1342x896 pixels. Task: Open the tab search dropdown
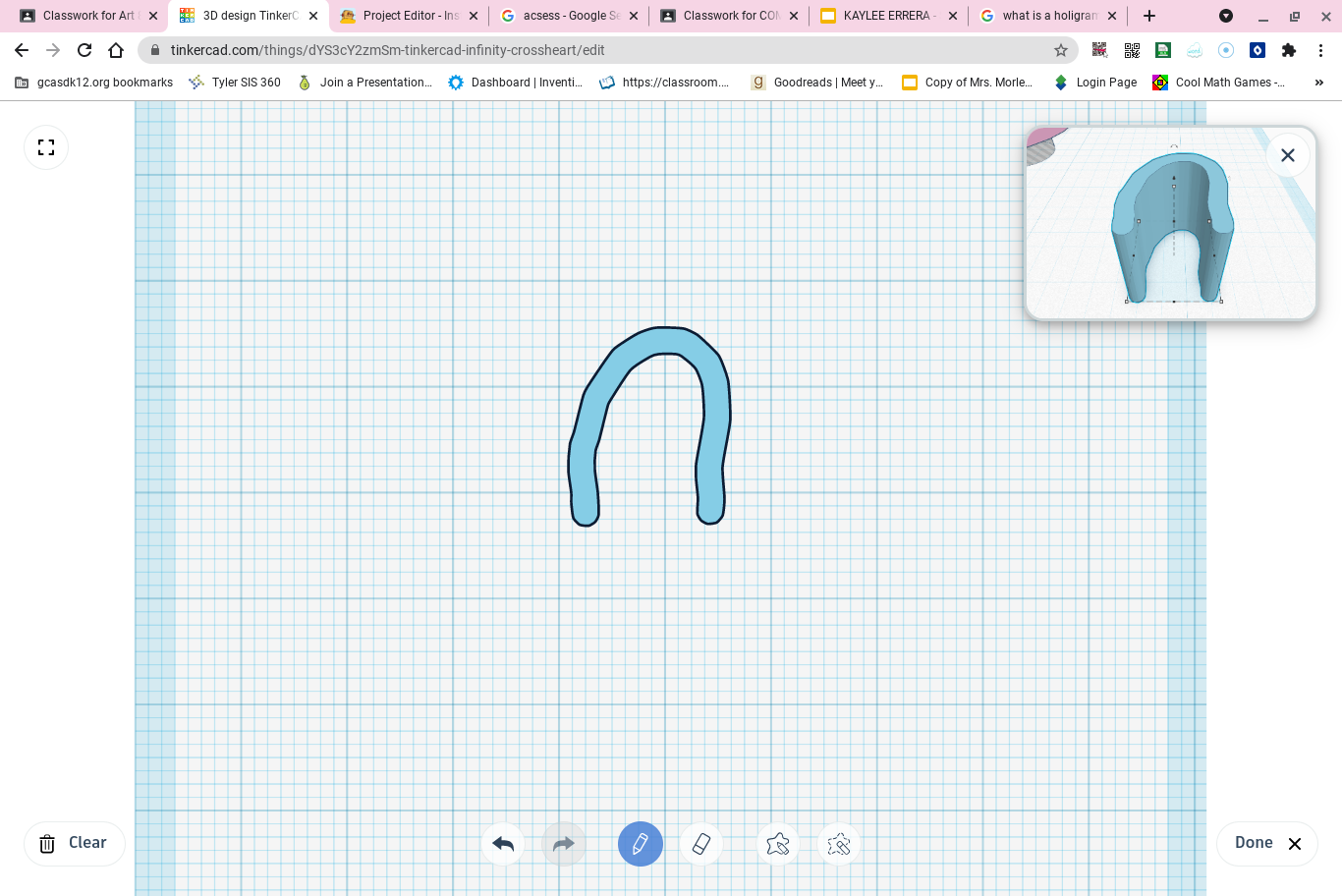tap(1226, 16)
